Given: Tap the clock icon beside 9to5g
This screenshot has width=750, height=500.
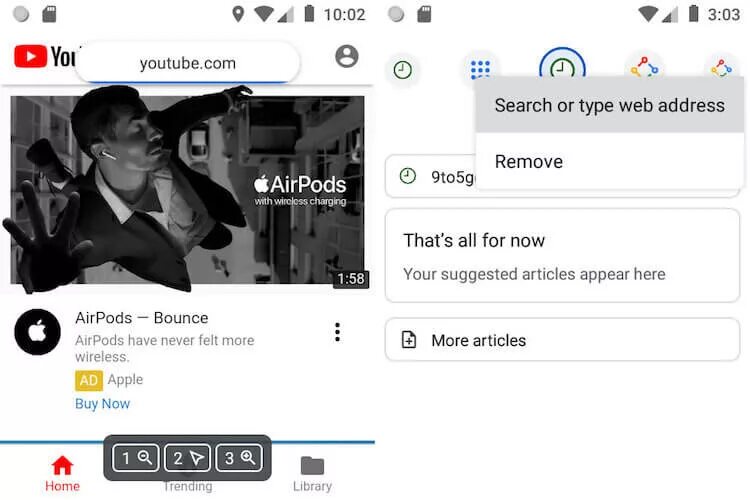Looking at the screenshot, I should (408, 176).
